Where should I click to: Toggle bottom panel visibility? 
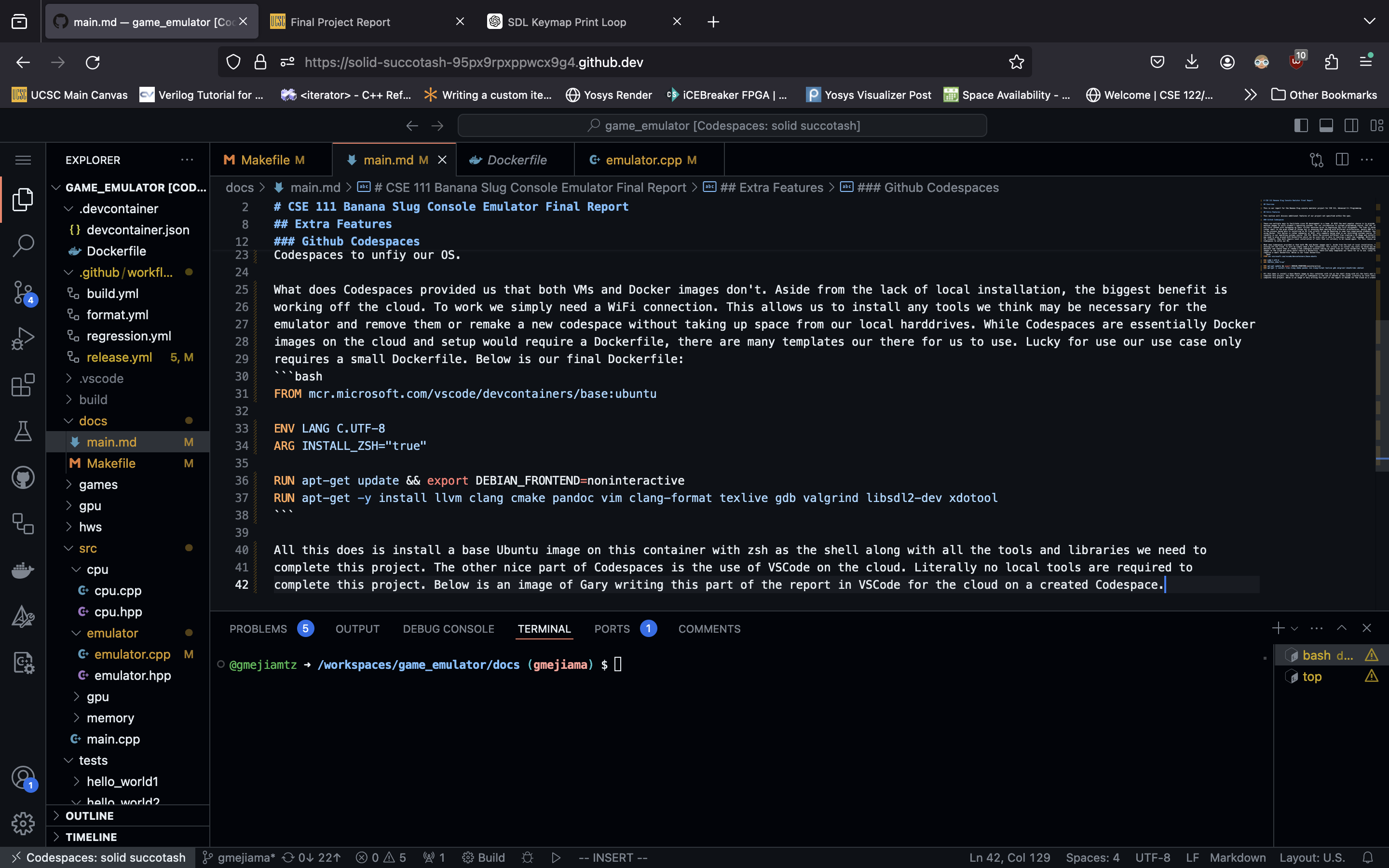[1326, 125]
